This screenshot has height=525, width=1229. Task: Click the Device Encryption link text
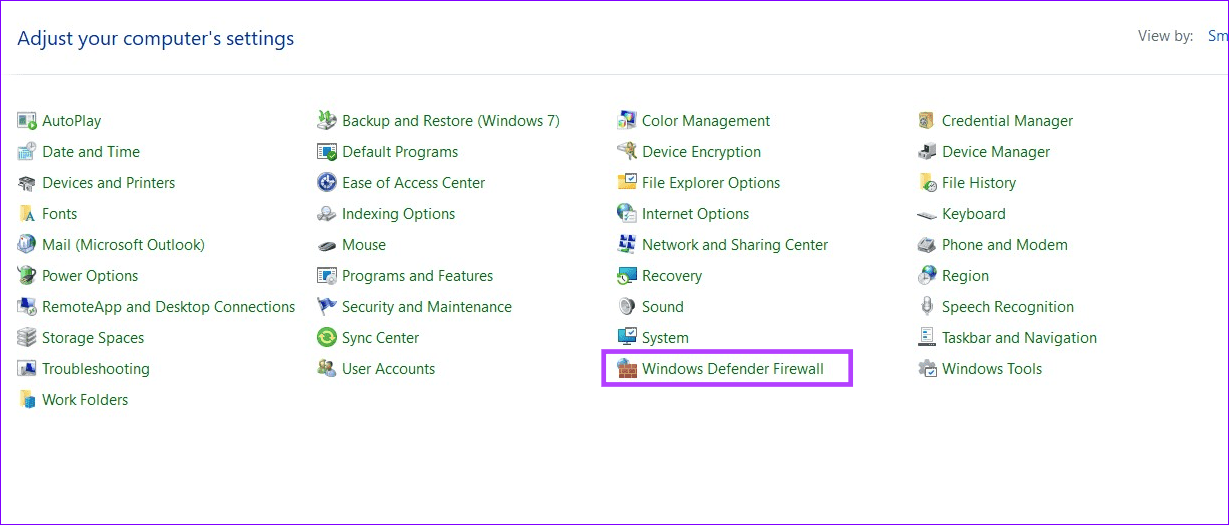(x=701, y=152)
